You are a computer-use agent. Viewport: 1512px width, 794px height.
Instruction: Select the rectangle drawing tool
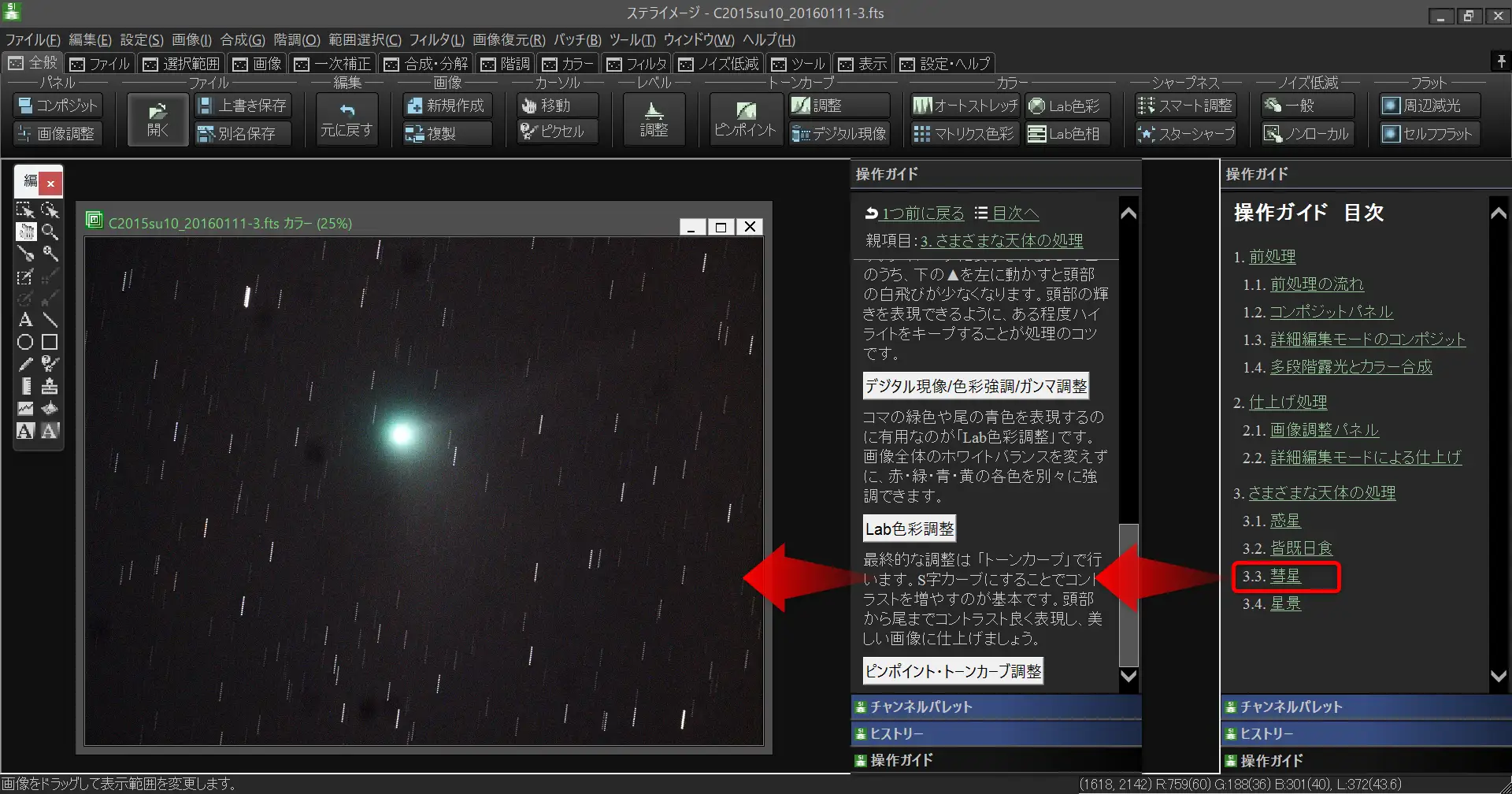[49, 341]
